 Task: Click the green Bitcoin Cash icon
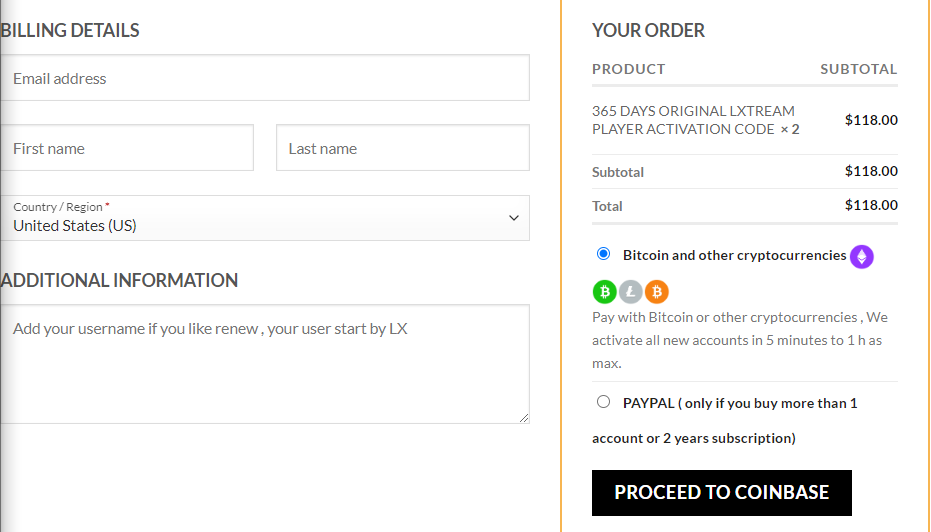click(x=604, y=292)
